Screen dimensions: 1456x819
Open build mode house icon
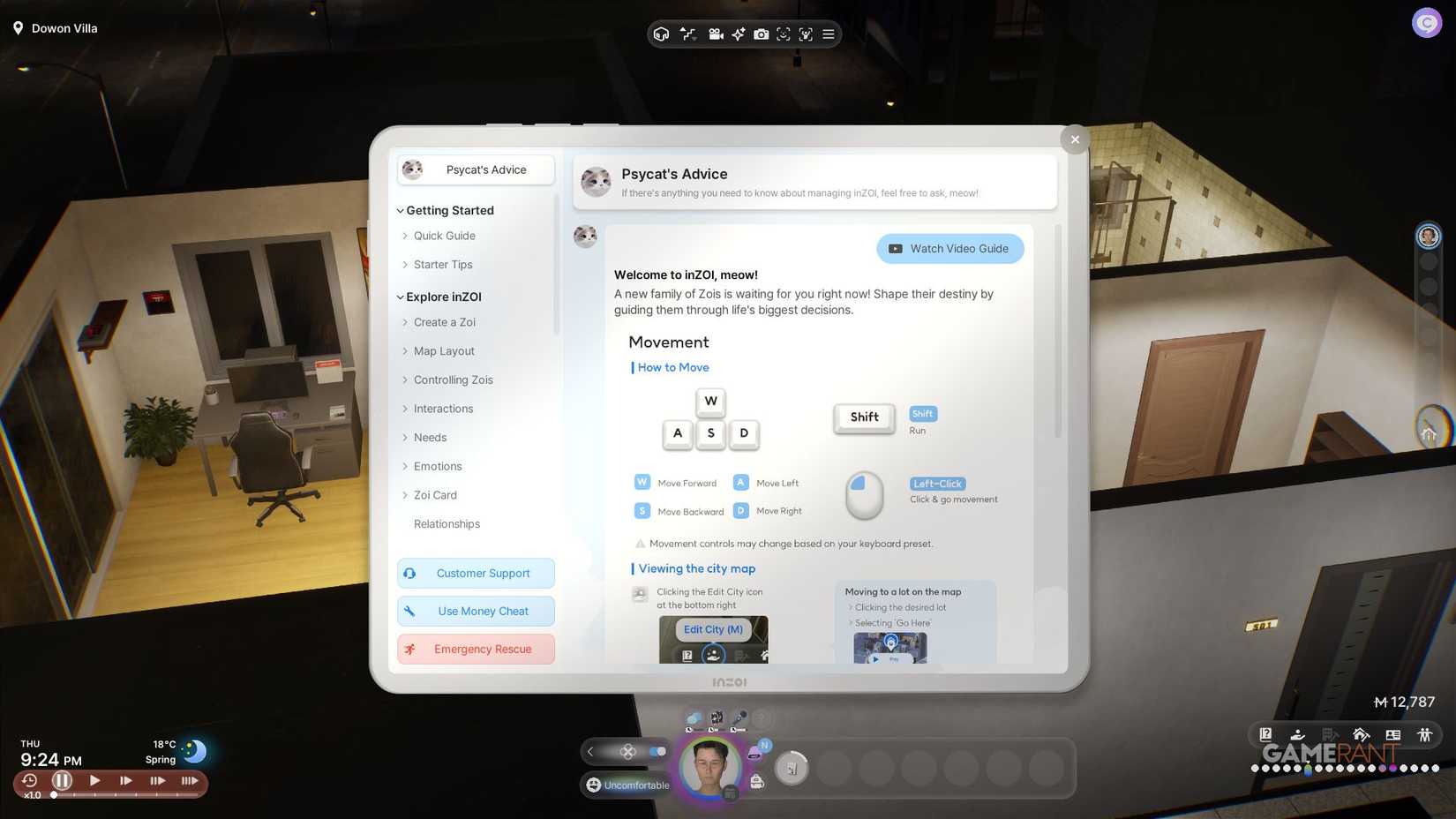tap(1361, 734)
